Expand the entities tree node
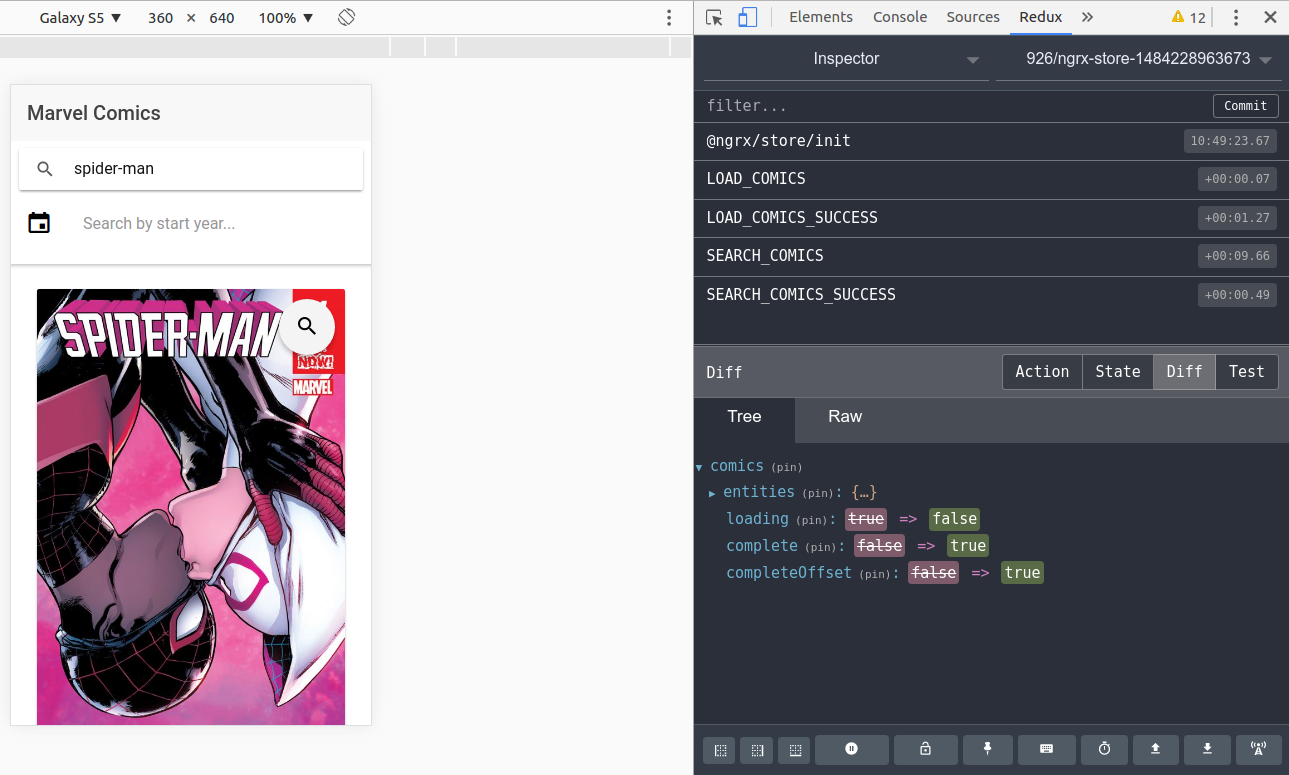The height and width of the screenshot is (775, 1289). tap(712, 493)
